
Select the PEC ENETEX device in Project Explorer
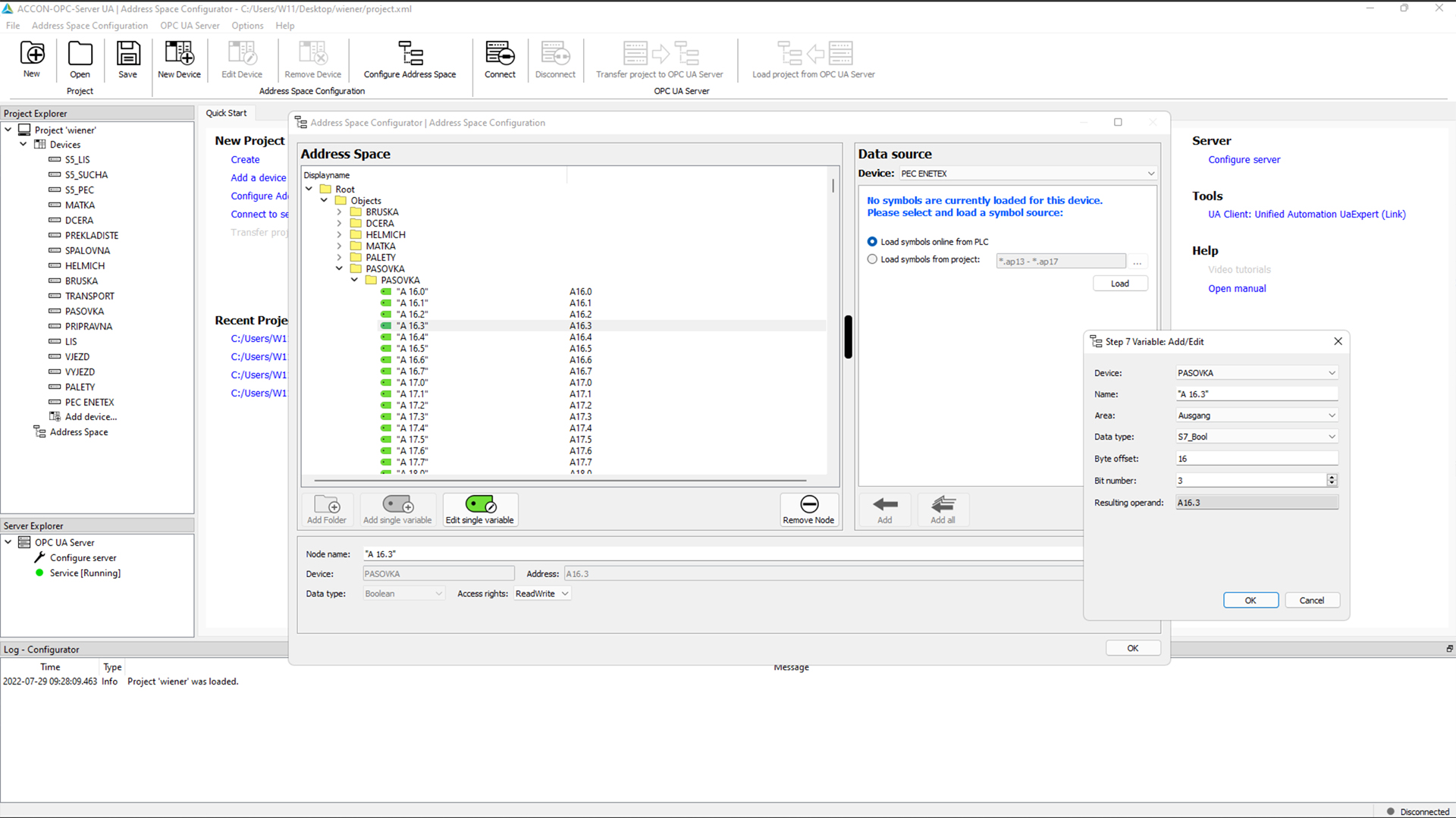pyautogui.click(x=89, y=403)
